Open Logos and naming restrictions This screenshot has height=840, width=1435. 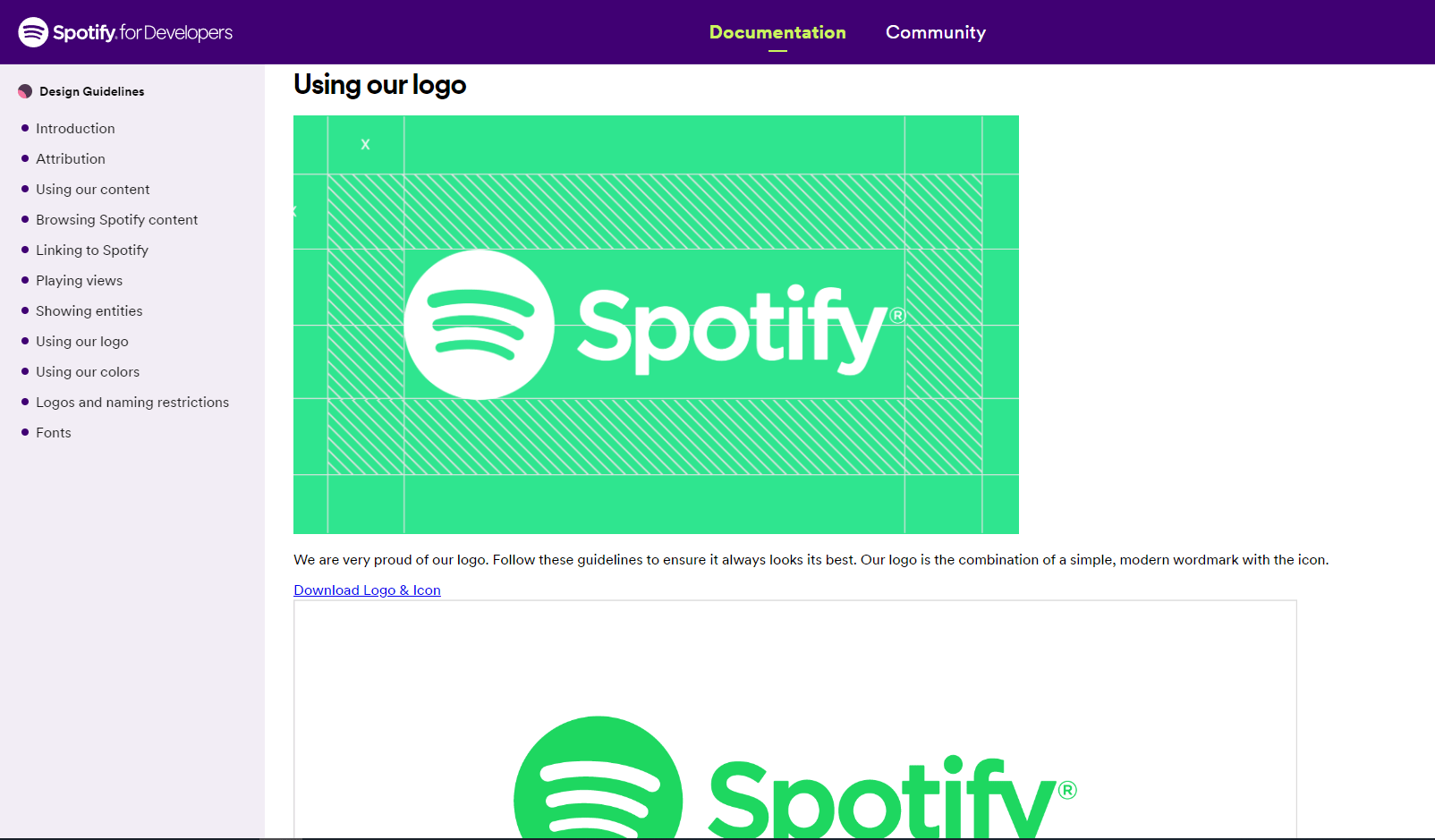pyautogui.click(x=132, y=403)
